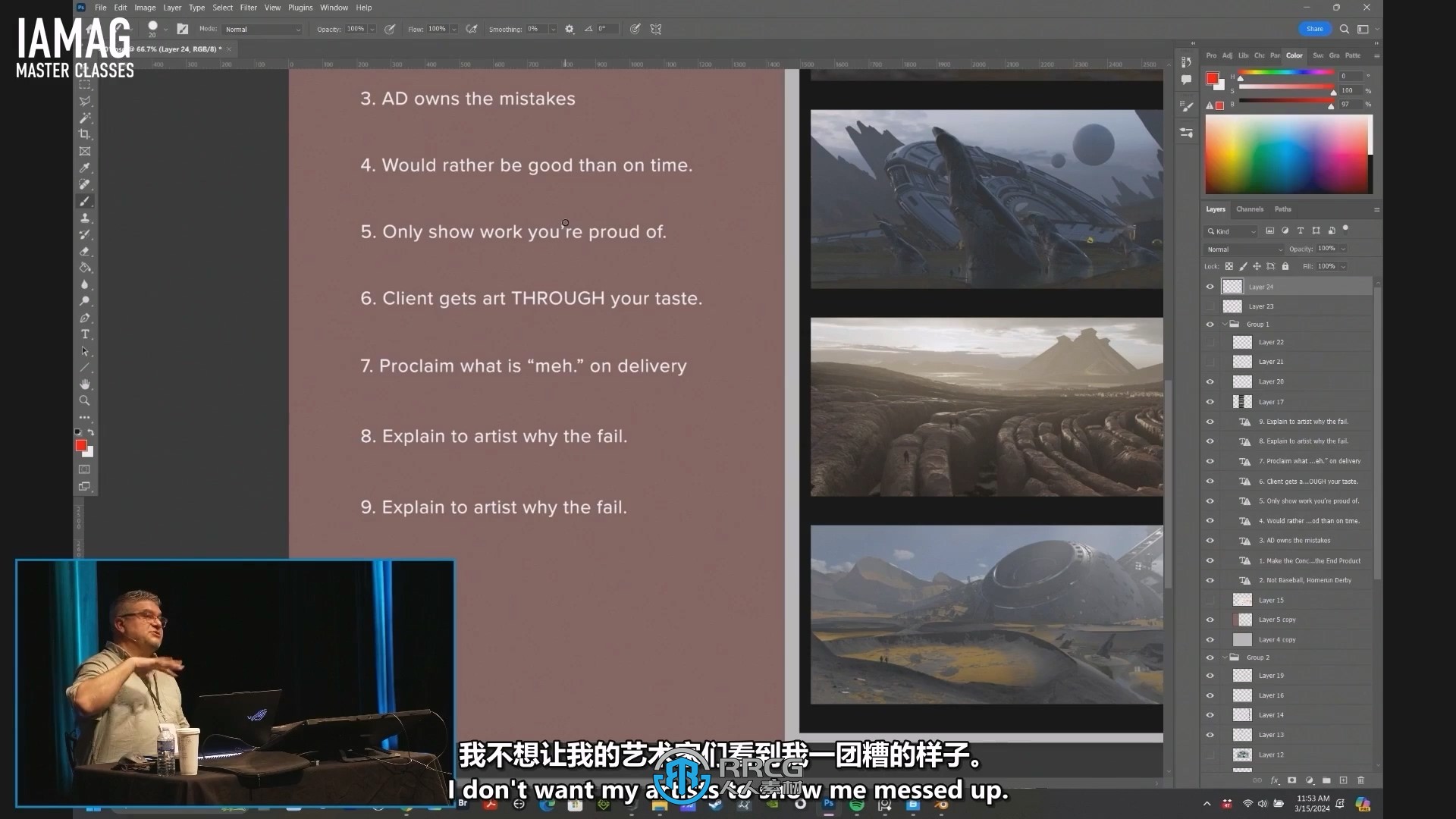This screenshot has height=819, width=1456.
Task: Select the Crop tool
Action: [x=85, y=134]
